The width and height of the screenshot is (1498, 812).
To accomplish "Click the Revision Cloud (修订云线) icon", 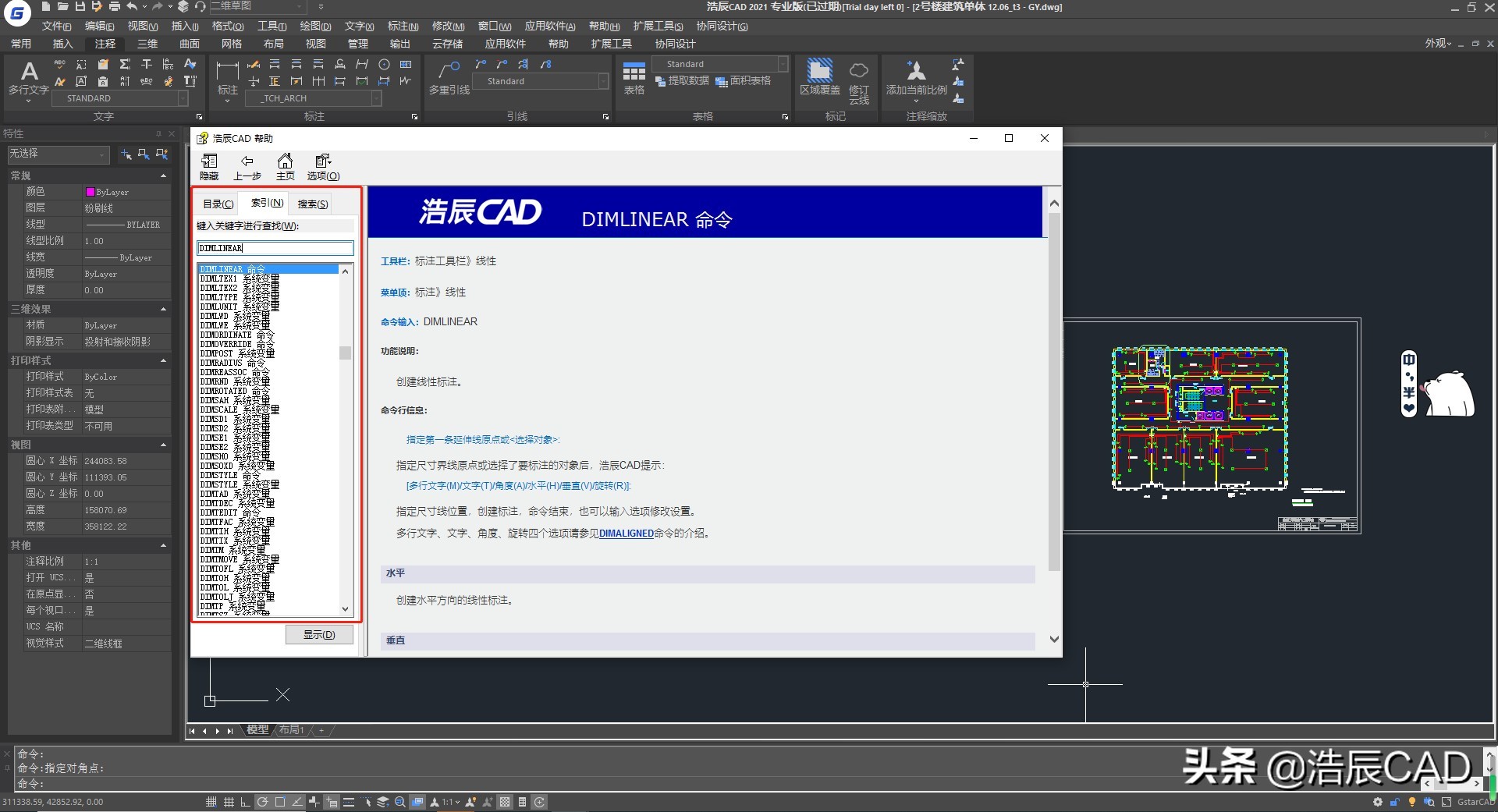I will [x=859, y=79].
